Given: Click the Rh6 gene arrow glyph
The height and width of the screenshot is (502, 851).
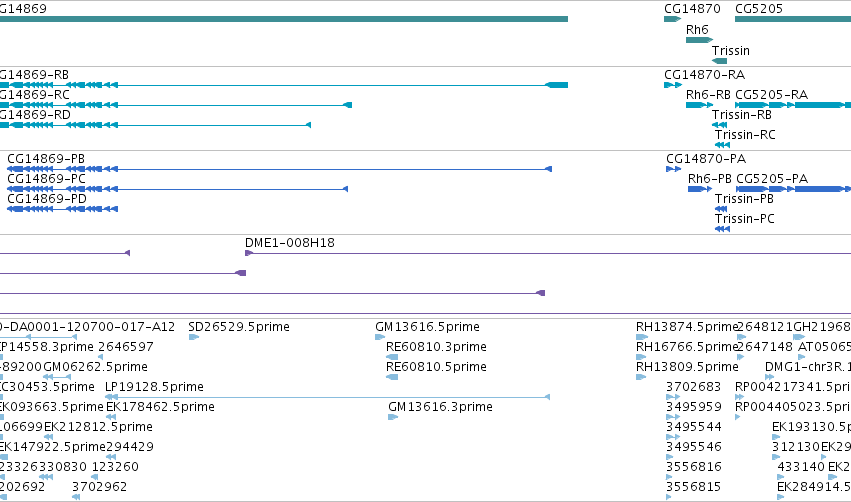Looking at the screenshot, I should pos(699,40).
